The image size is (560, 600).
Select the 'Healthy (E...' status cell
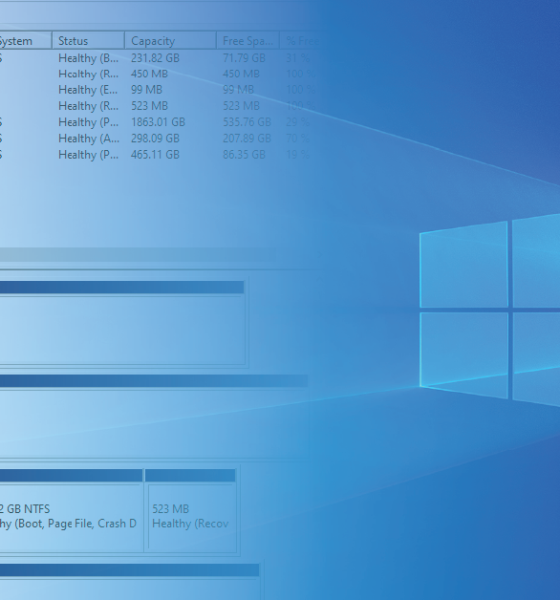pos(88,90)
